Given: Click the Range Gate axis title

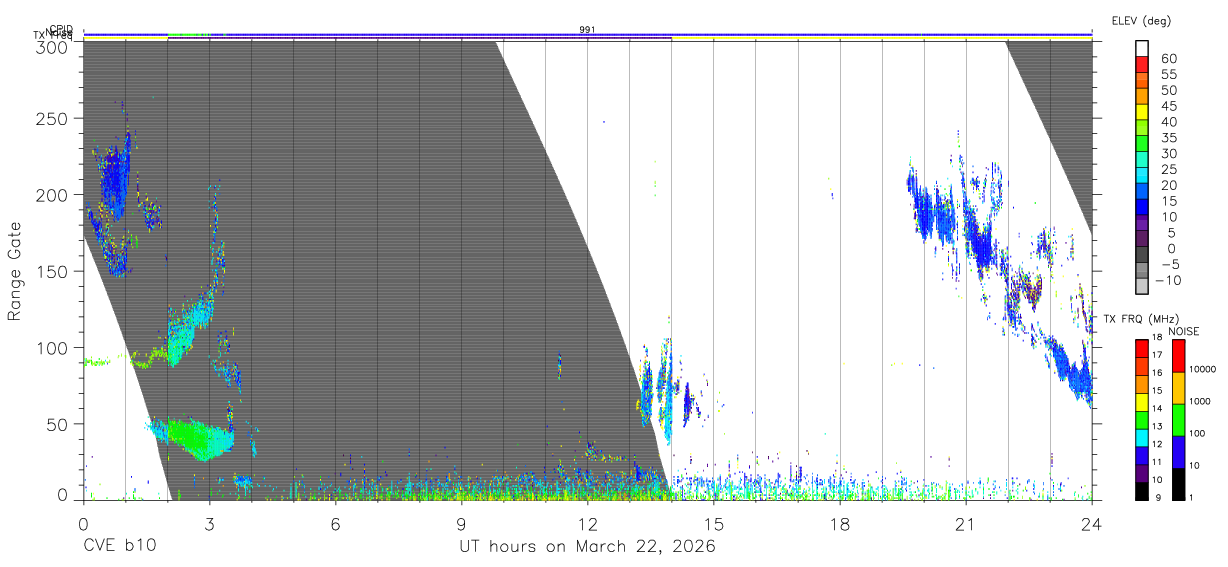Looking at the screenshot, I should pos(16,271).
